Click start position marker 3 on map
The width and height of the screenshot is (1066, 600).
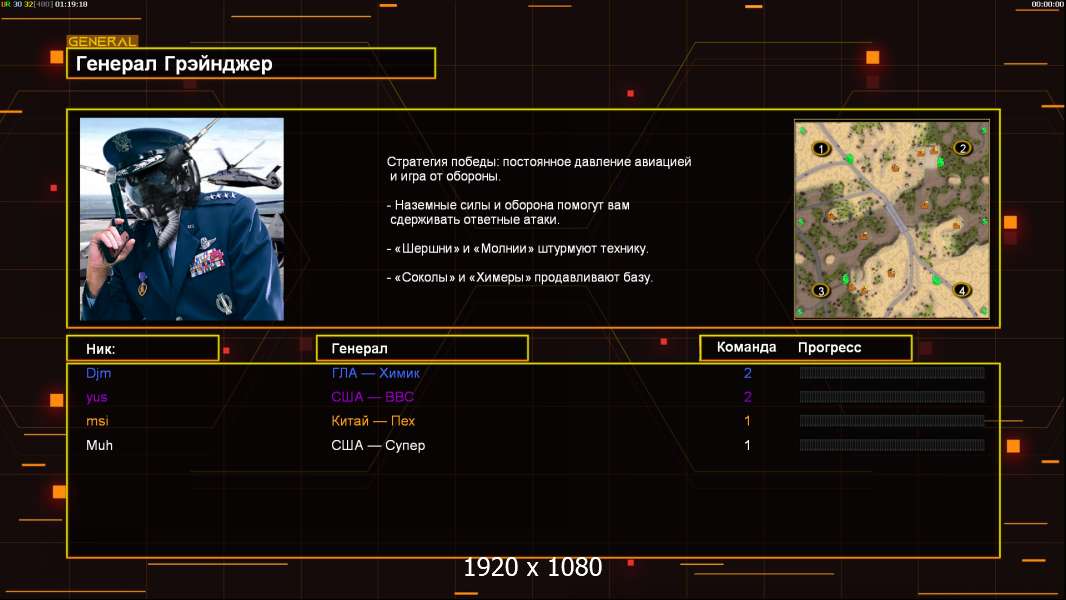point(821,291)
